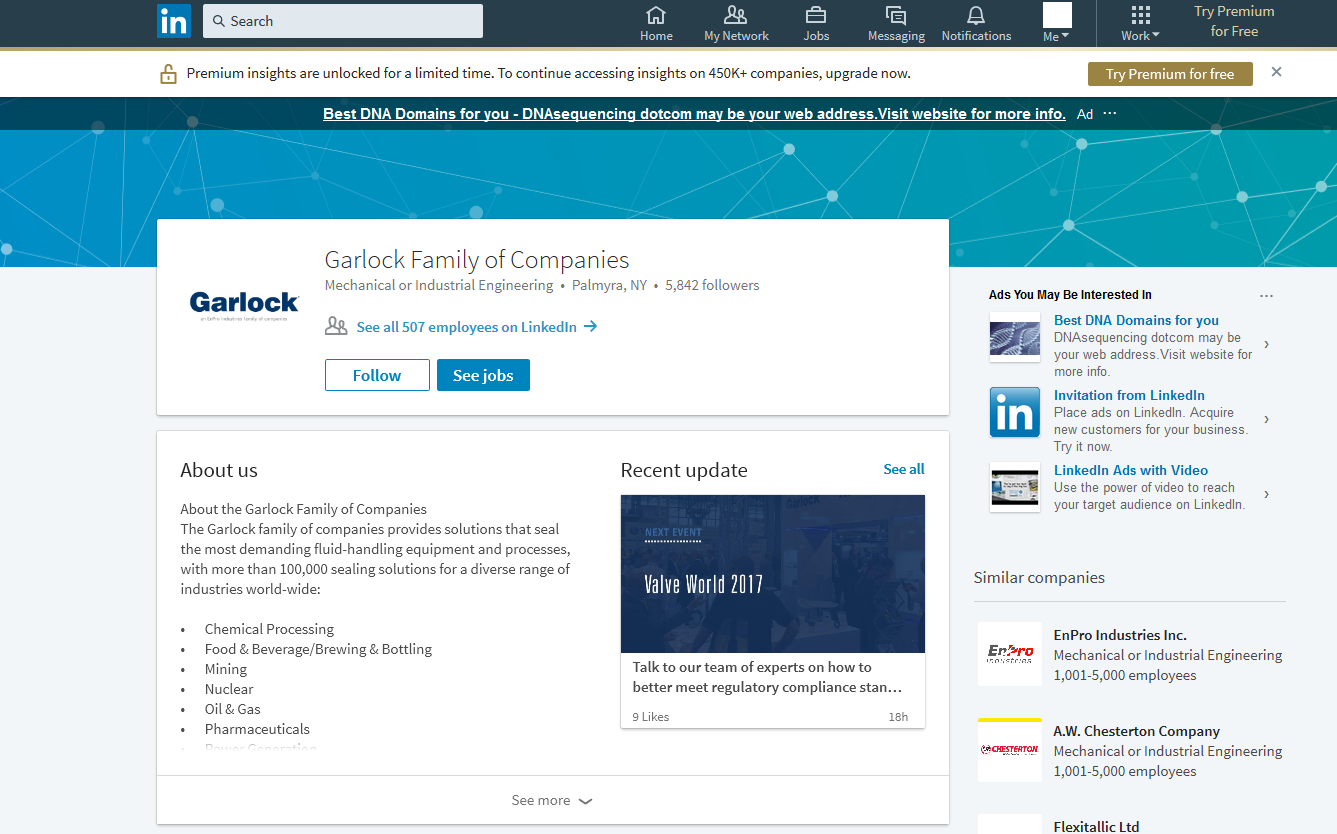Click the LinkedIn logo icon

[173, 21]
